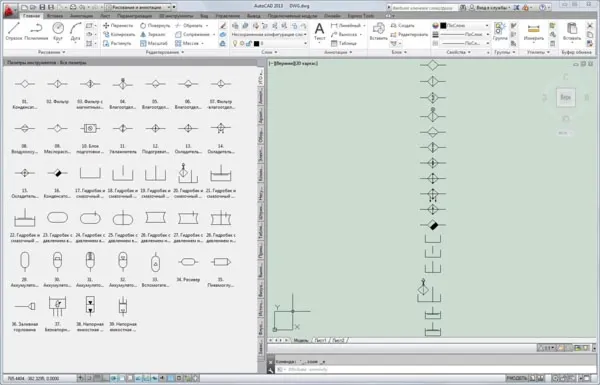Select the Отрезок line tool
Screen dimensions: 600x385
[x=14, y=31]
